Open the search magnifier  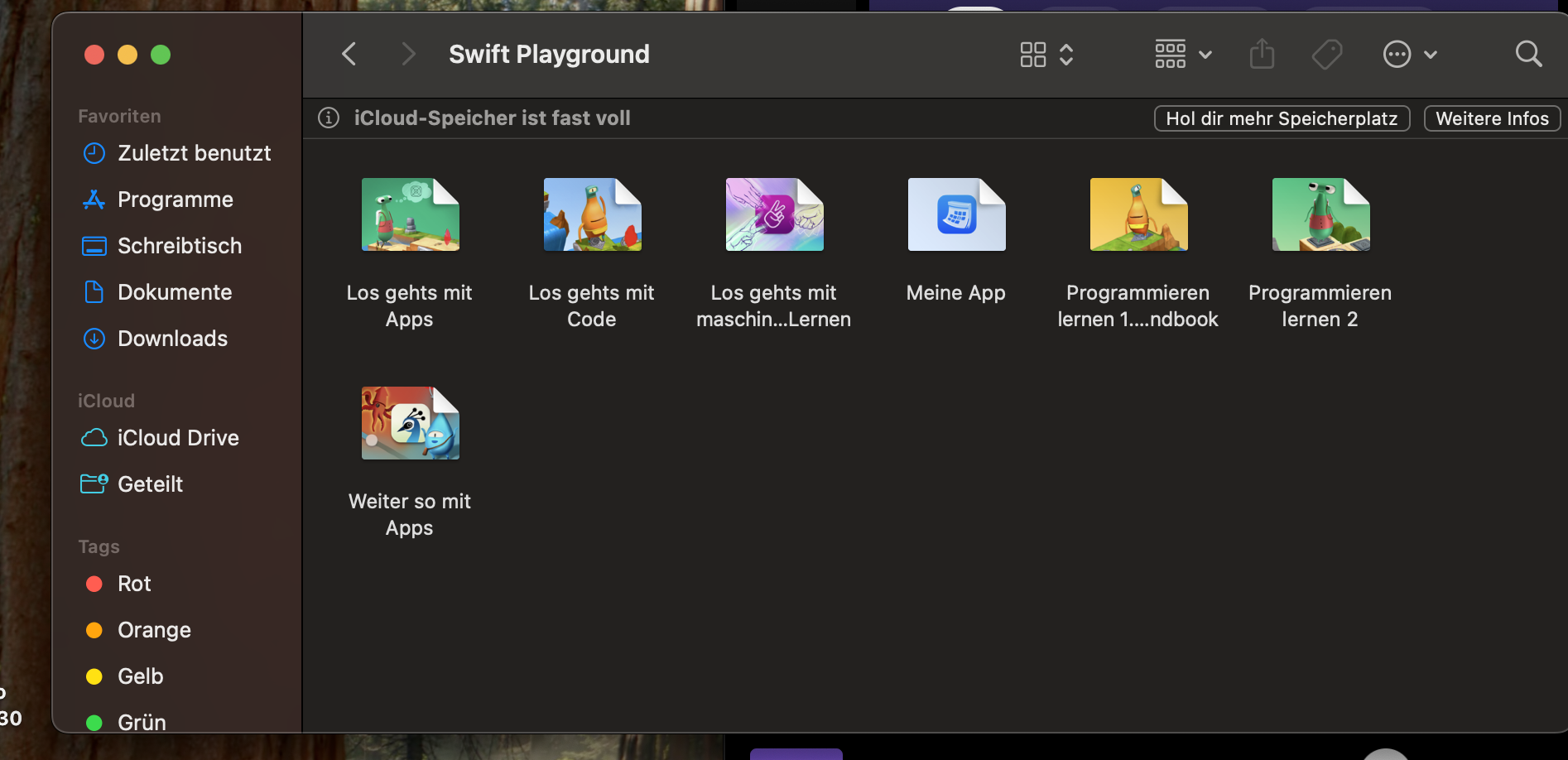point(1528,55)
